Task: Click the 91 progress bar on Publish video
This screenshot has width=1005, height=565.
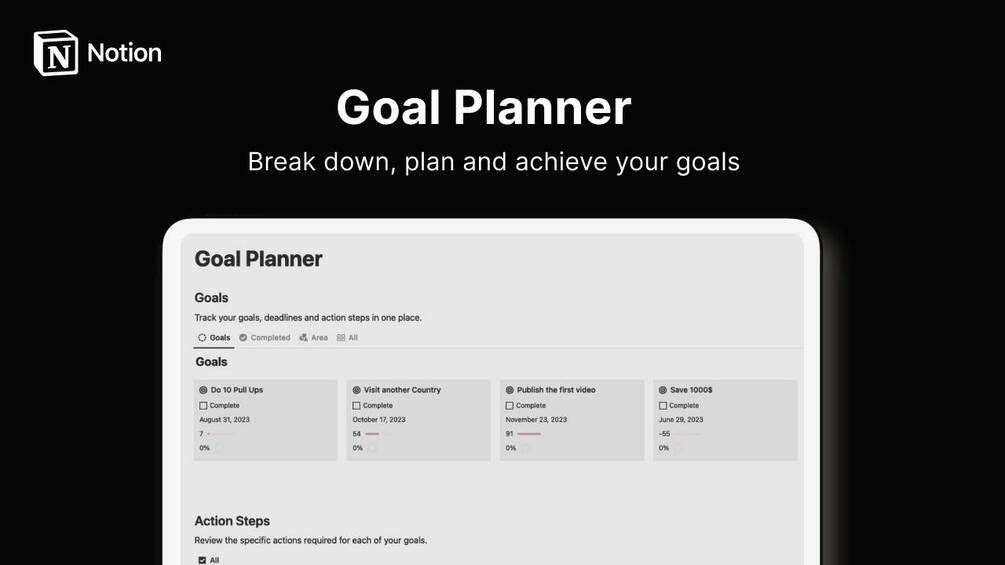Action: [529, 434]
